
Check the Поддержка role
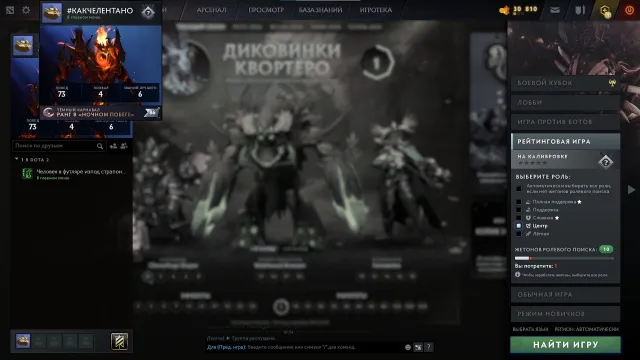[x=519, y=210]
